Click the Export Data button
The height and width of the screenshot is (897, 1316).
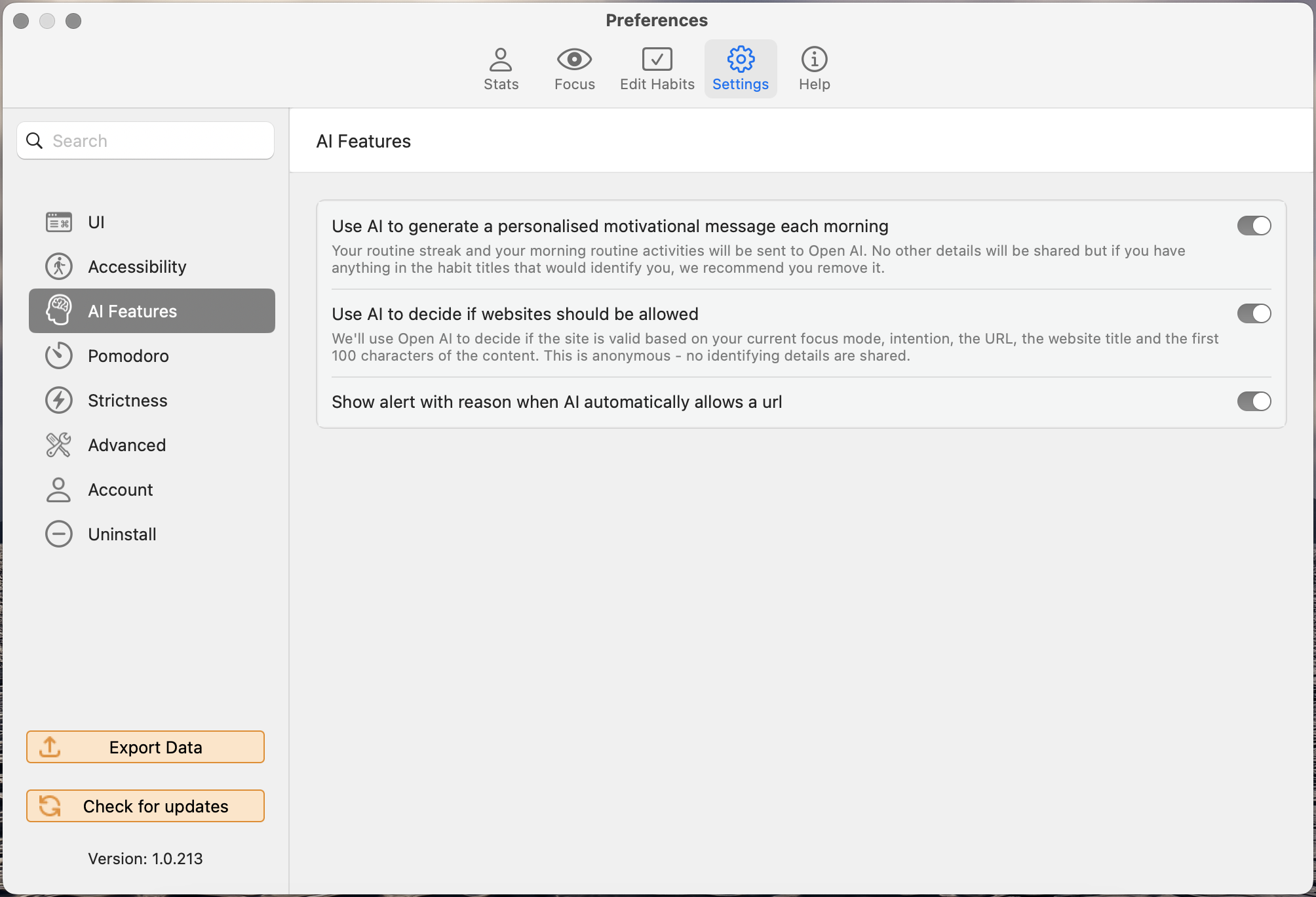click(145, 747)
